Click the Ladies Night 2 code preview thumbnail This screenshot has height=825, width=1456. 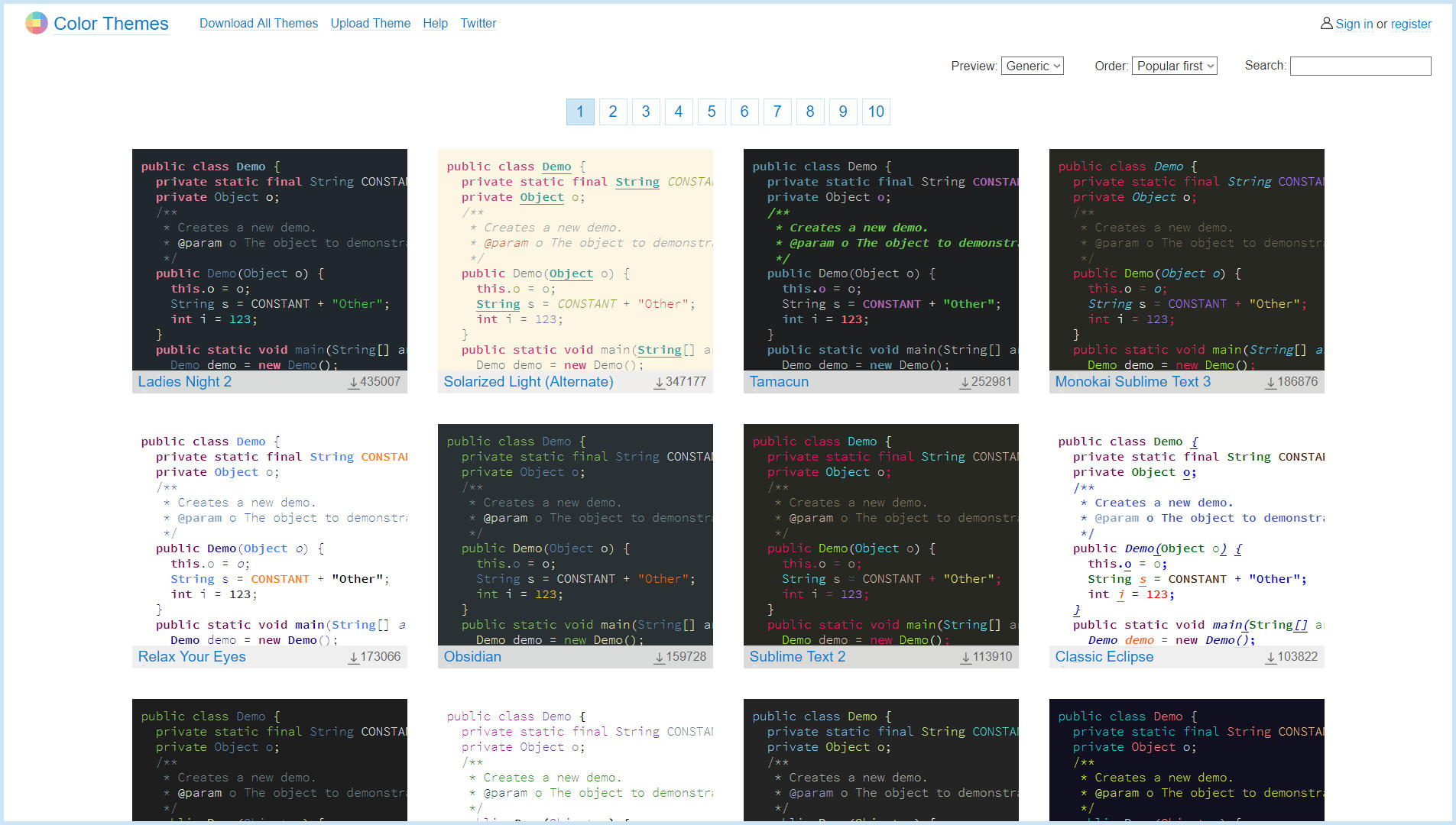point(270,260)
